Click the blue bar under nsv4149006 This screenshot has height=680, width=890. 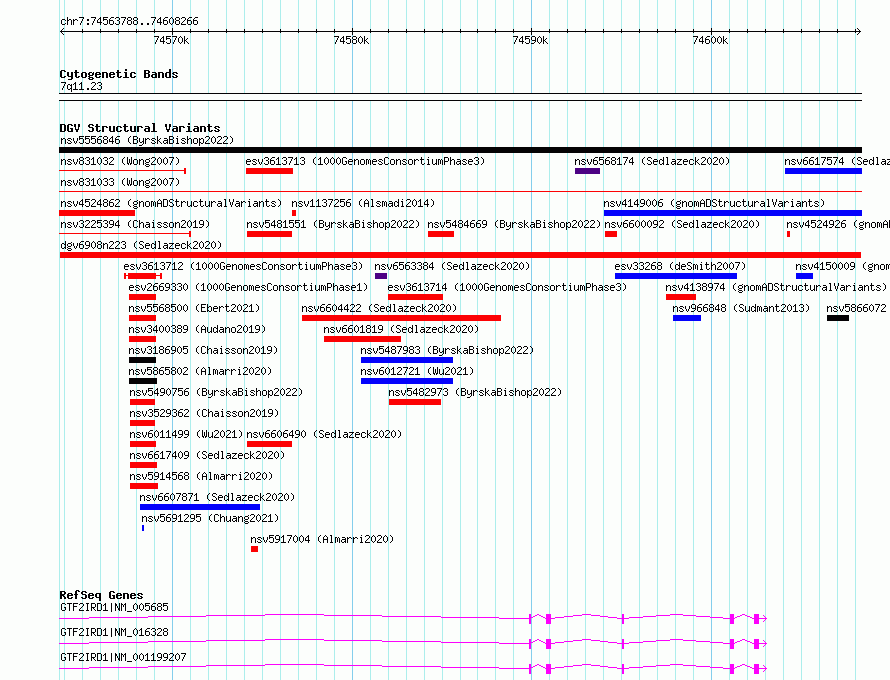tap(733, 213)
